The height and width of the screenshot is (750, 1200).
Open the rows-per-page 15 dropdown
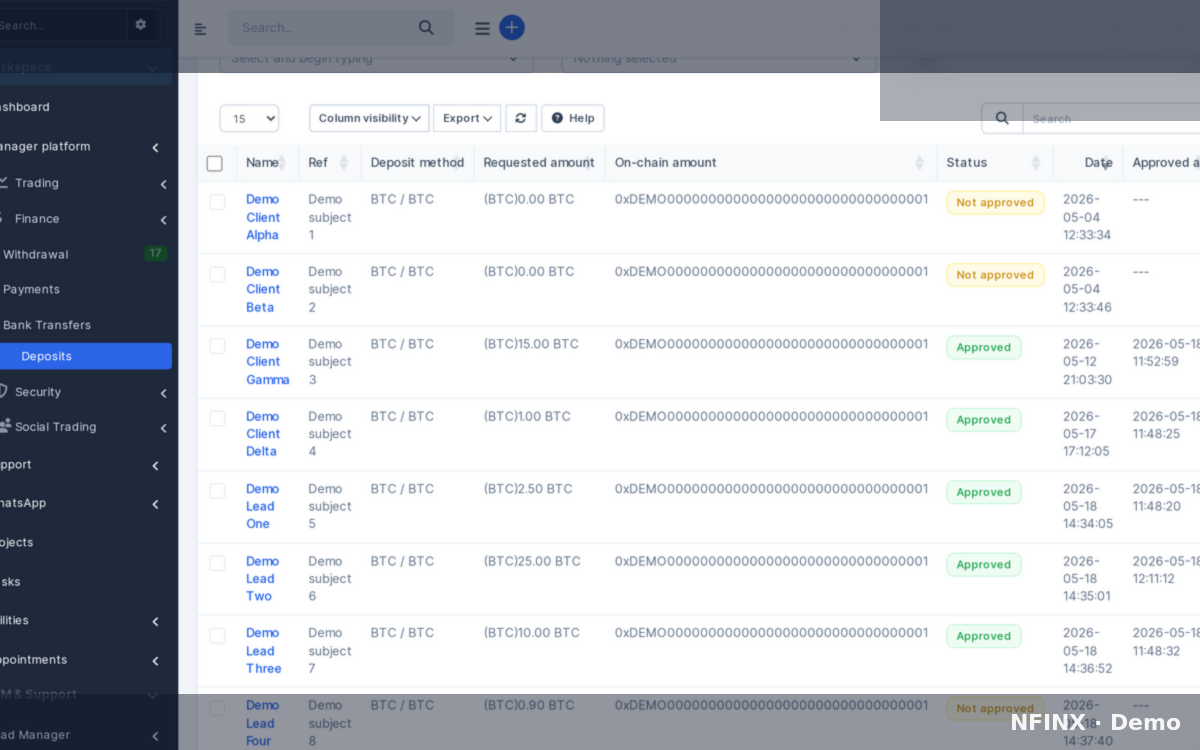[x=249, y=118]
